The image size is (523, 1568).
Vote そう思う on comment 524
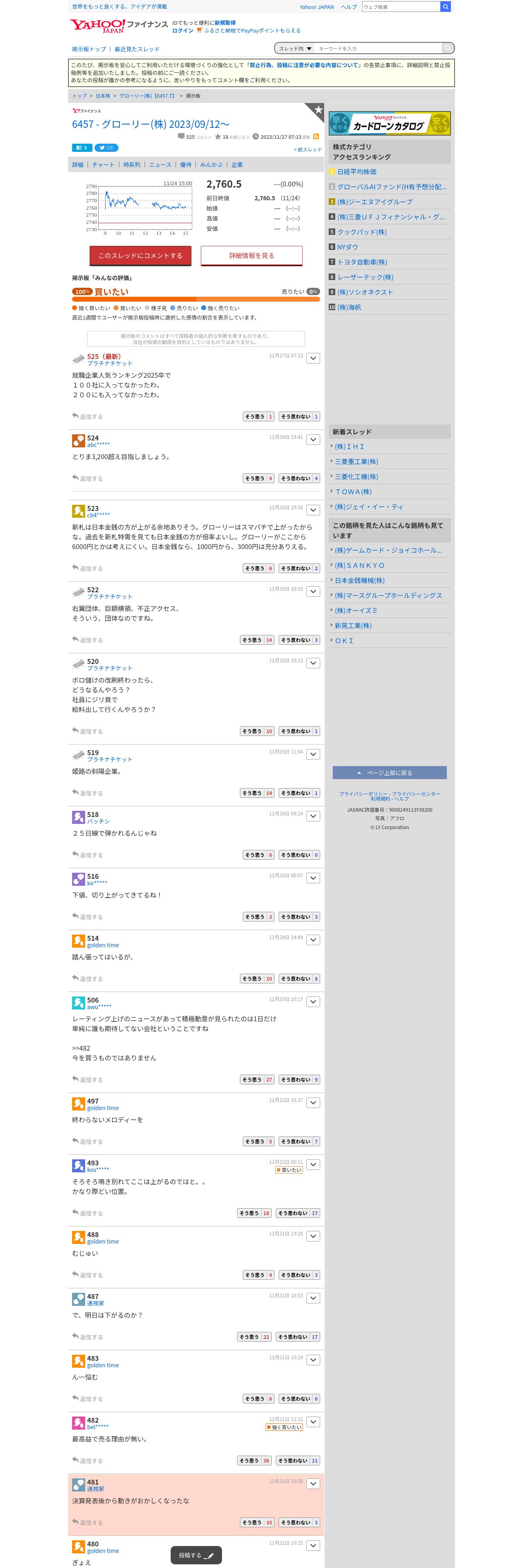pos(258,478)
